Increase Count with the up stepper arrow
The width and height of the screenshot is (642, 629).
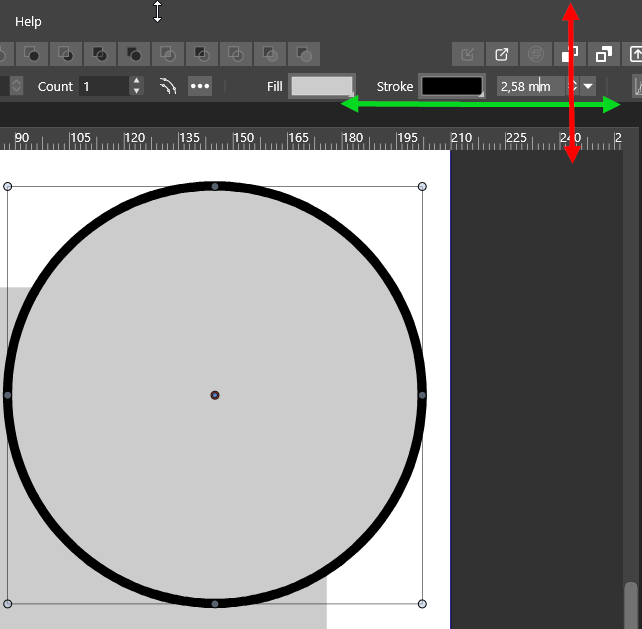[137, 82]
